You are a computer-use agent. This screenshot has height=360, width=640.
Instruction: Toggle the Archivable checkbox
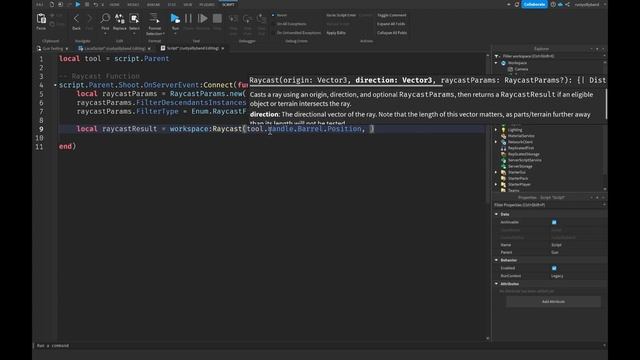(x=554, y=222)
